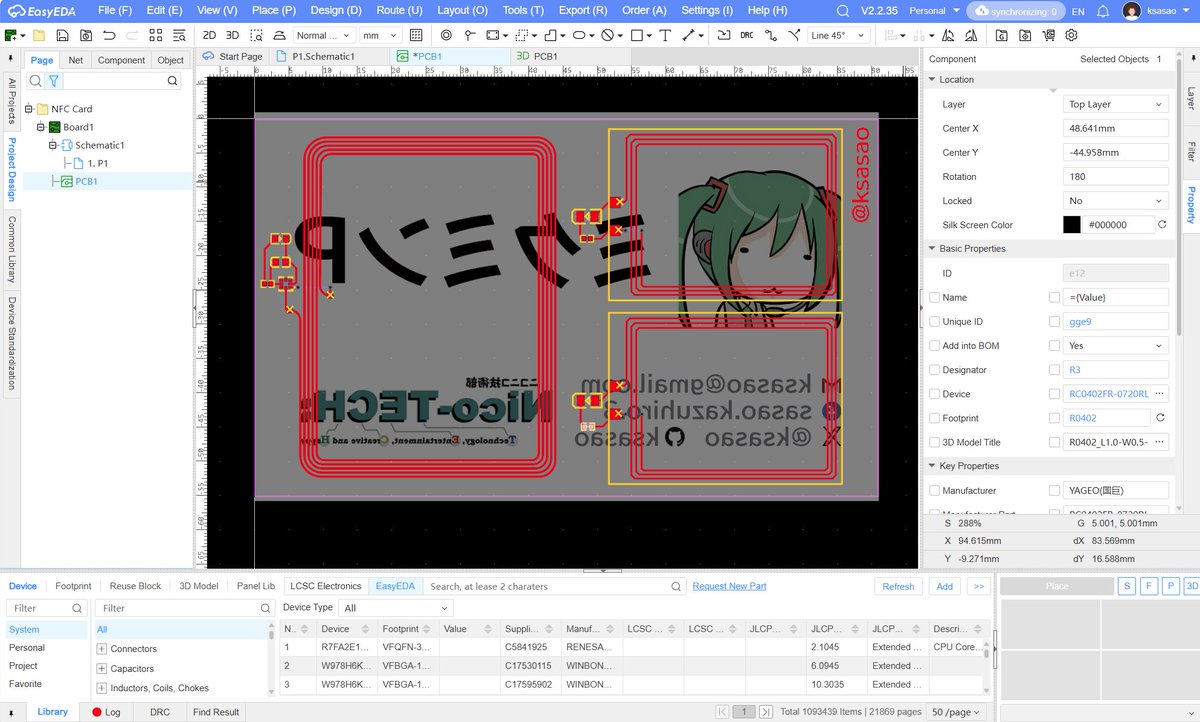Screen dimensions: 1200x722
Task: Click the black Silk Screen Color swatch
Action: tap(1071, 225)
